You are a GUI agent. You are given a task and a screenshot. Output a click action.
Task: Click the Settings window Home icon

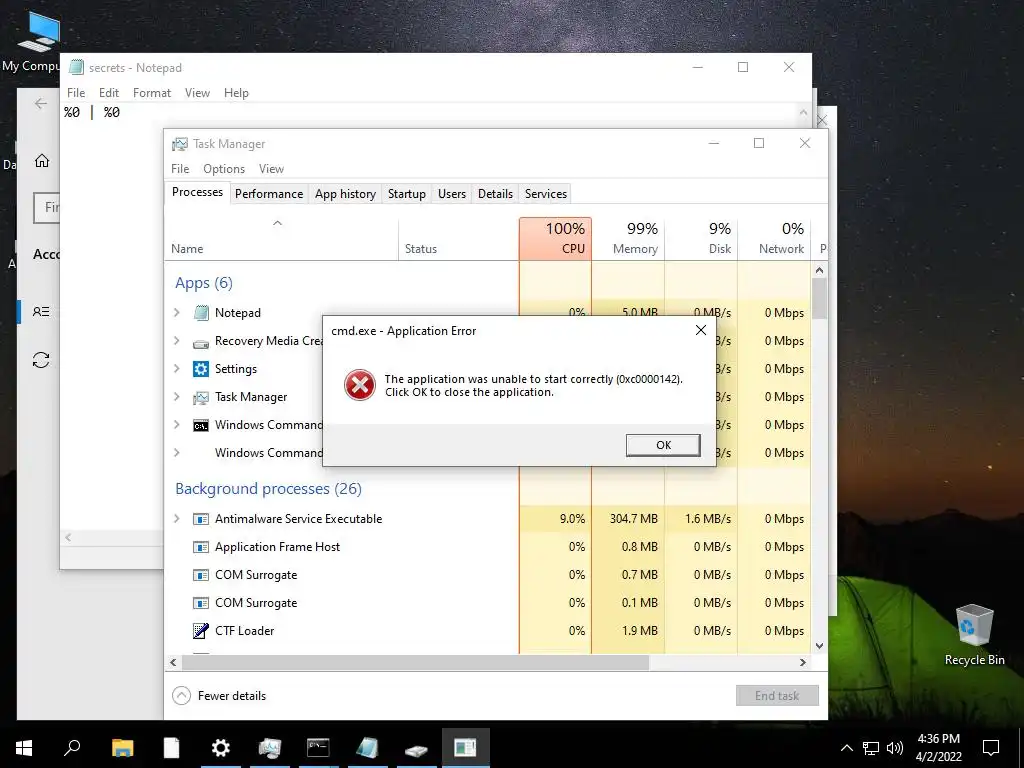(x=42, y=161)
